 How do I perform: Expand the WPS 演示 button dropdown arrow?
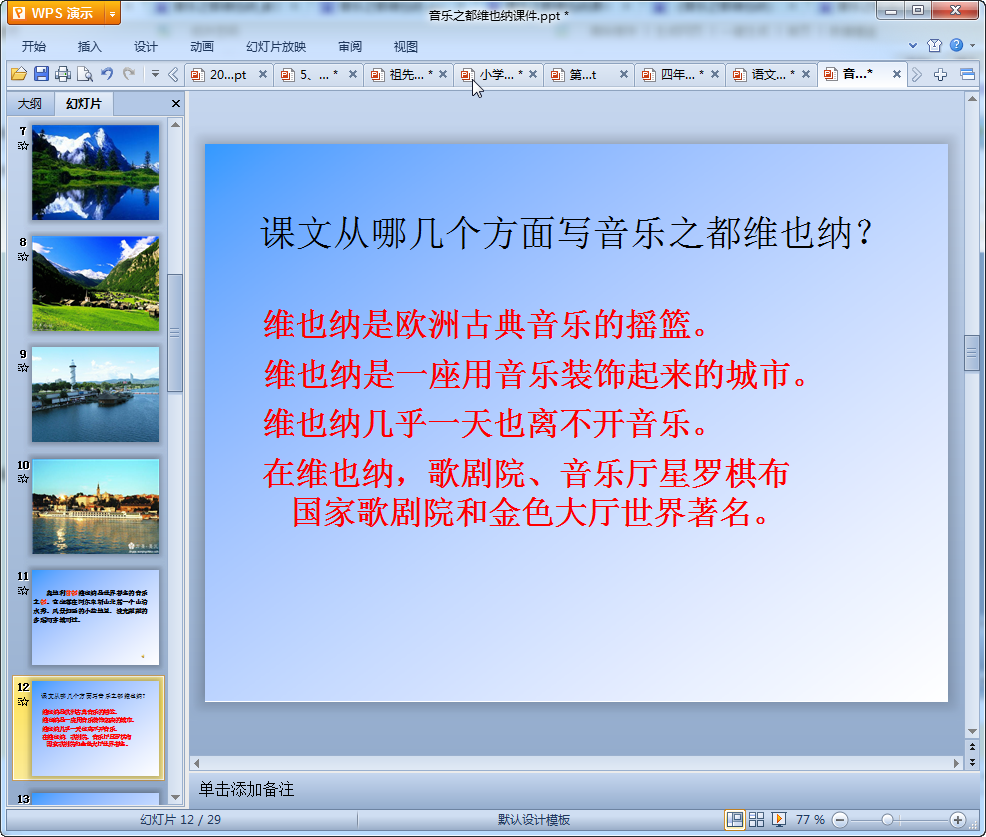tap(113, 13)
